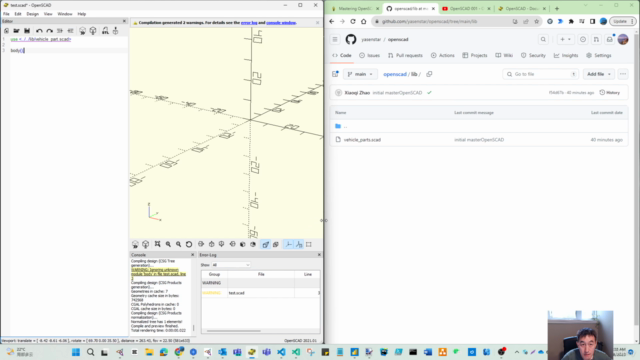Toggle Orthogonal projection in viewport toolbar
The image size is (640, 360).
276,244
